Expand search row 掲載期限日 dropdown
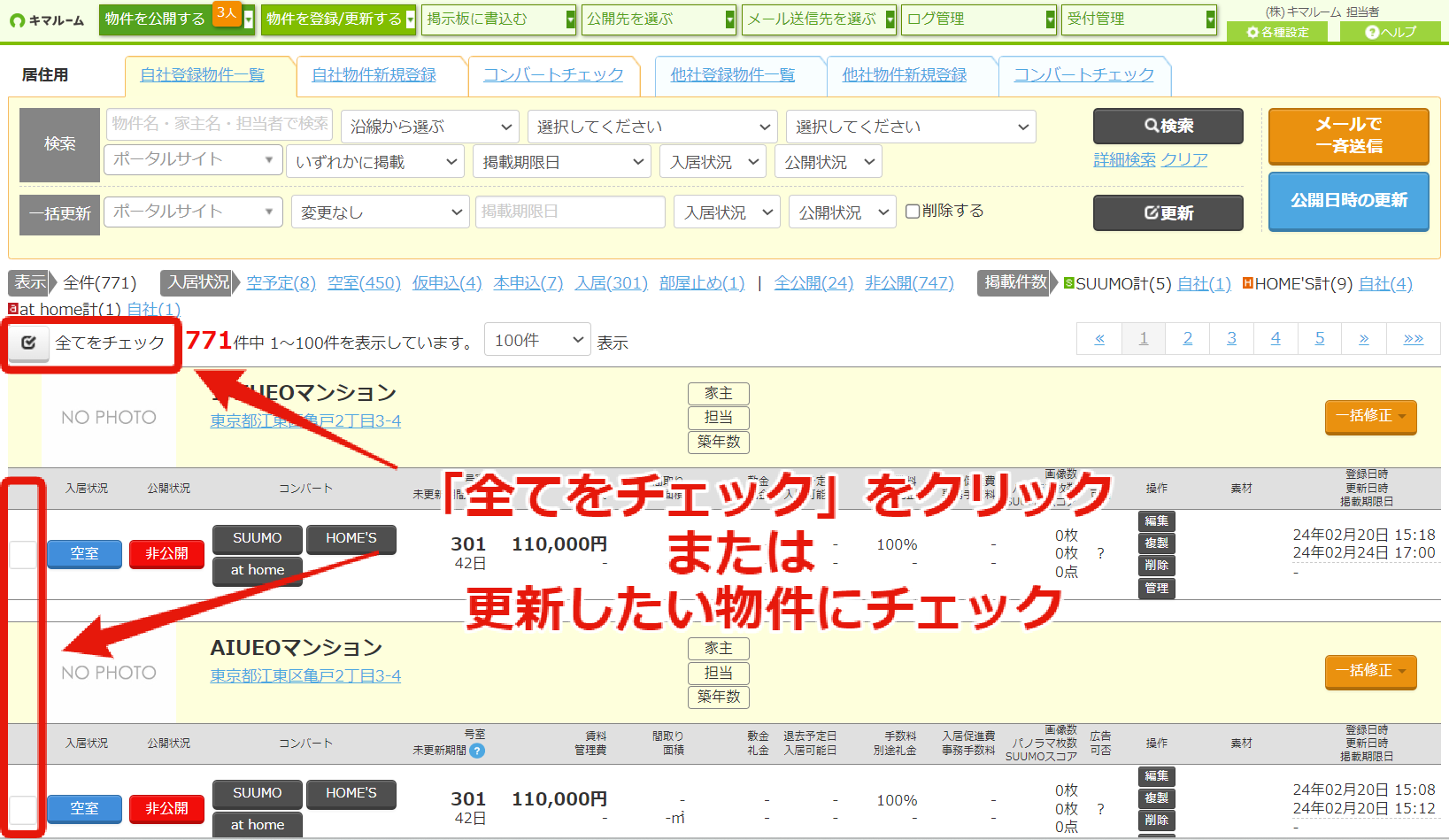 point(562,162)
